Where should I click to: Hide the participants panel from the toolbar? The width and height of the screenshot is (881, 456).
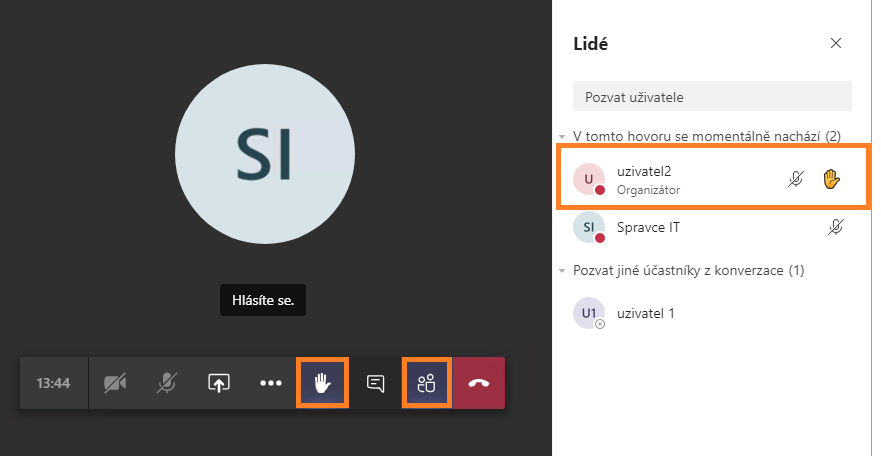[426, 383]
